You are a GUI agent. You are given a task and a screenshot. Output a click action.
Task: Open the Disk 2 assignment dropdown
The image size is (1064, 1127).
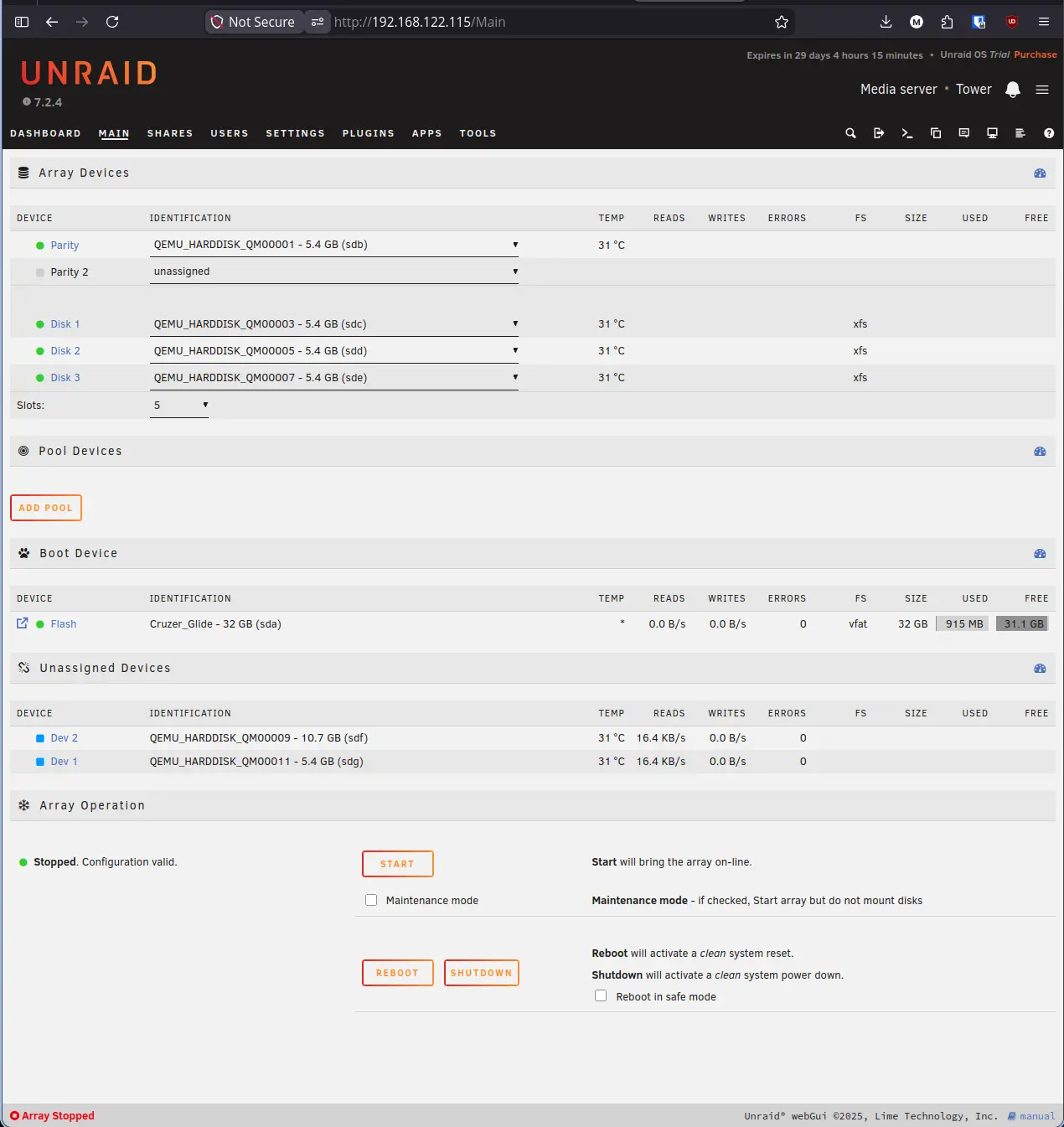(334, 351)
